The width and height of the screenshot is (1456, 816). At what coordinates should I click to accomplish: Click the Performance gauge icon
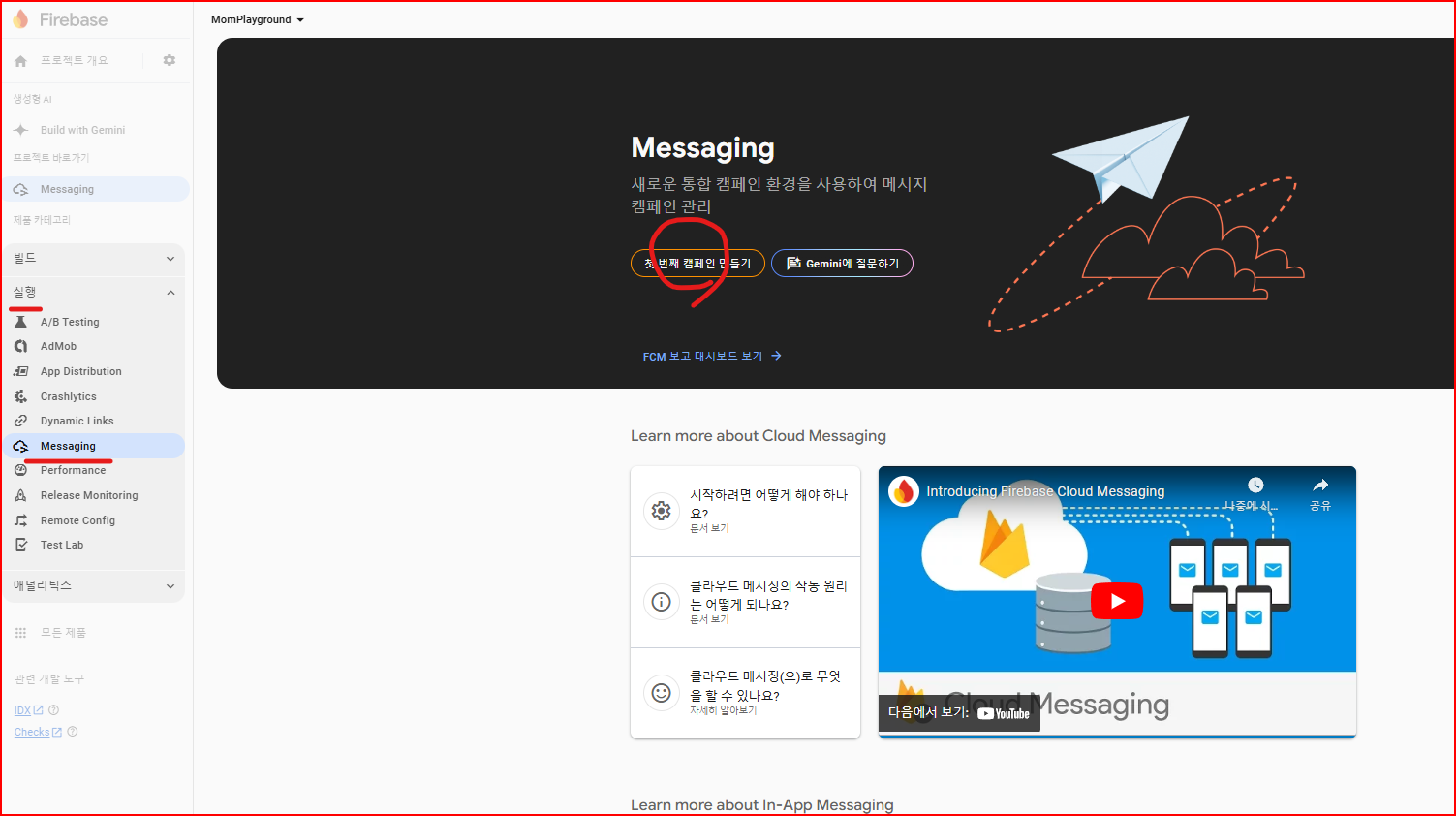pos(20,470)
